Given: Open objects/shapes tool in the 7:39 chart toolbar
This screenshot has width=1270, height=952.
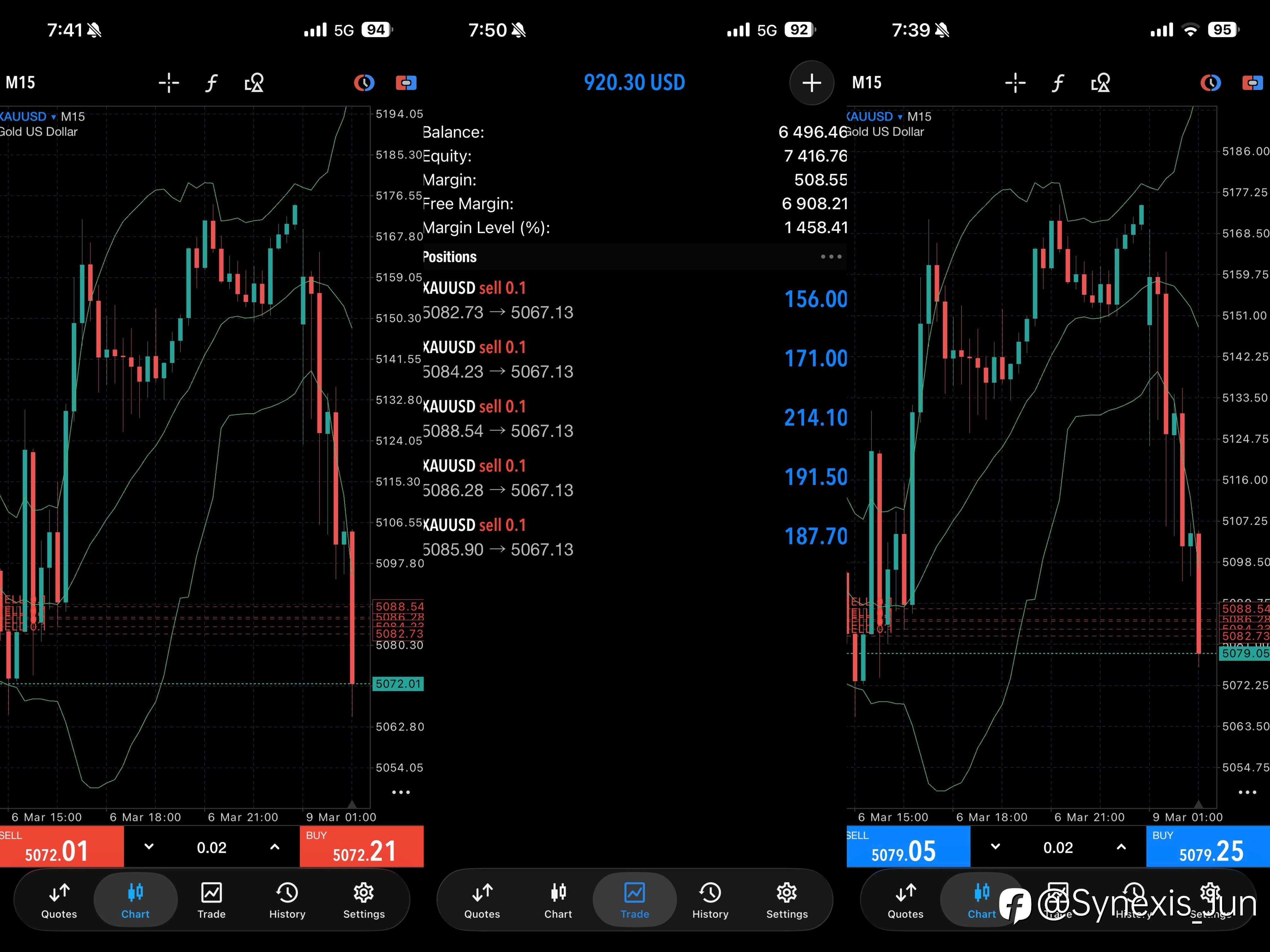Looking at the screenshot, I should [1100, 82].
